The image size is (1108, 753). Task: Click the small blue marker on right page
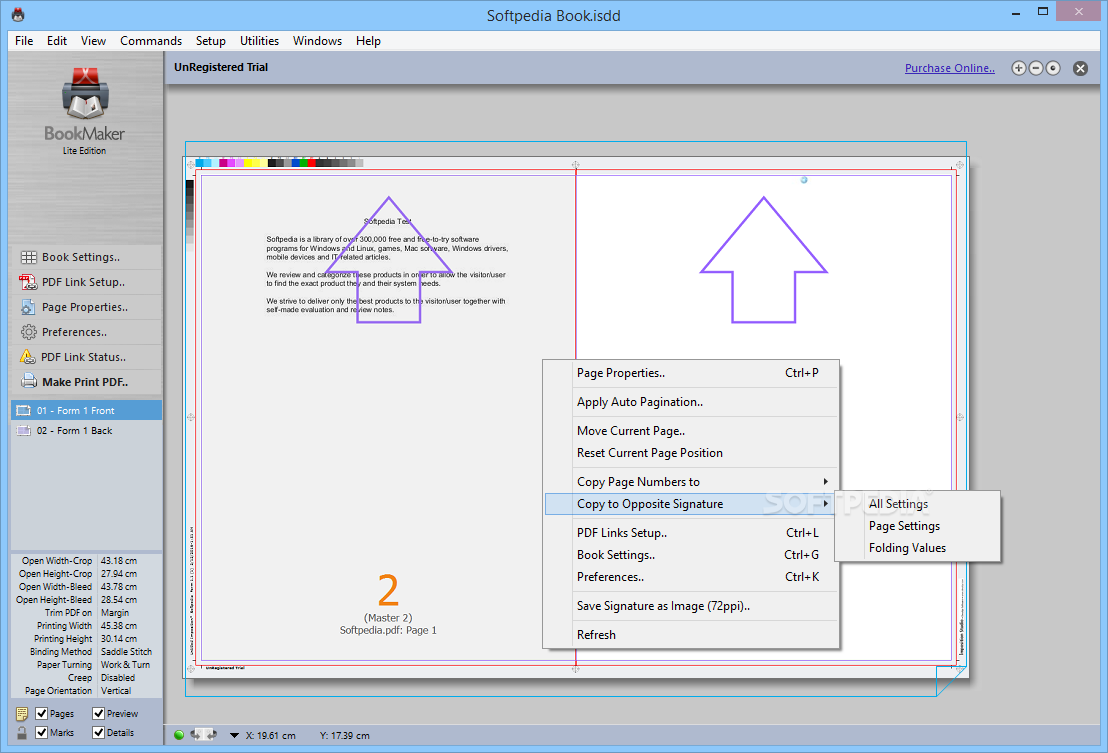tap(803, 180)
